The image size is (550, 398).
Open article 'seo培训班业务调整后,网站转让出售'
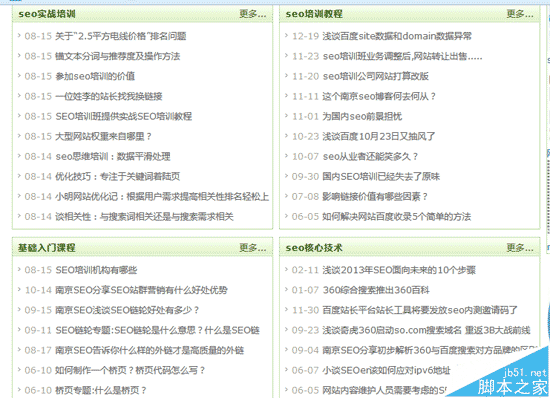[x=402, y=56]
